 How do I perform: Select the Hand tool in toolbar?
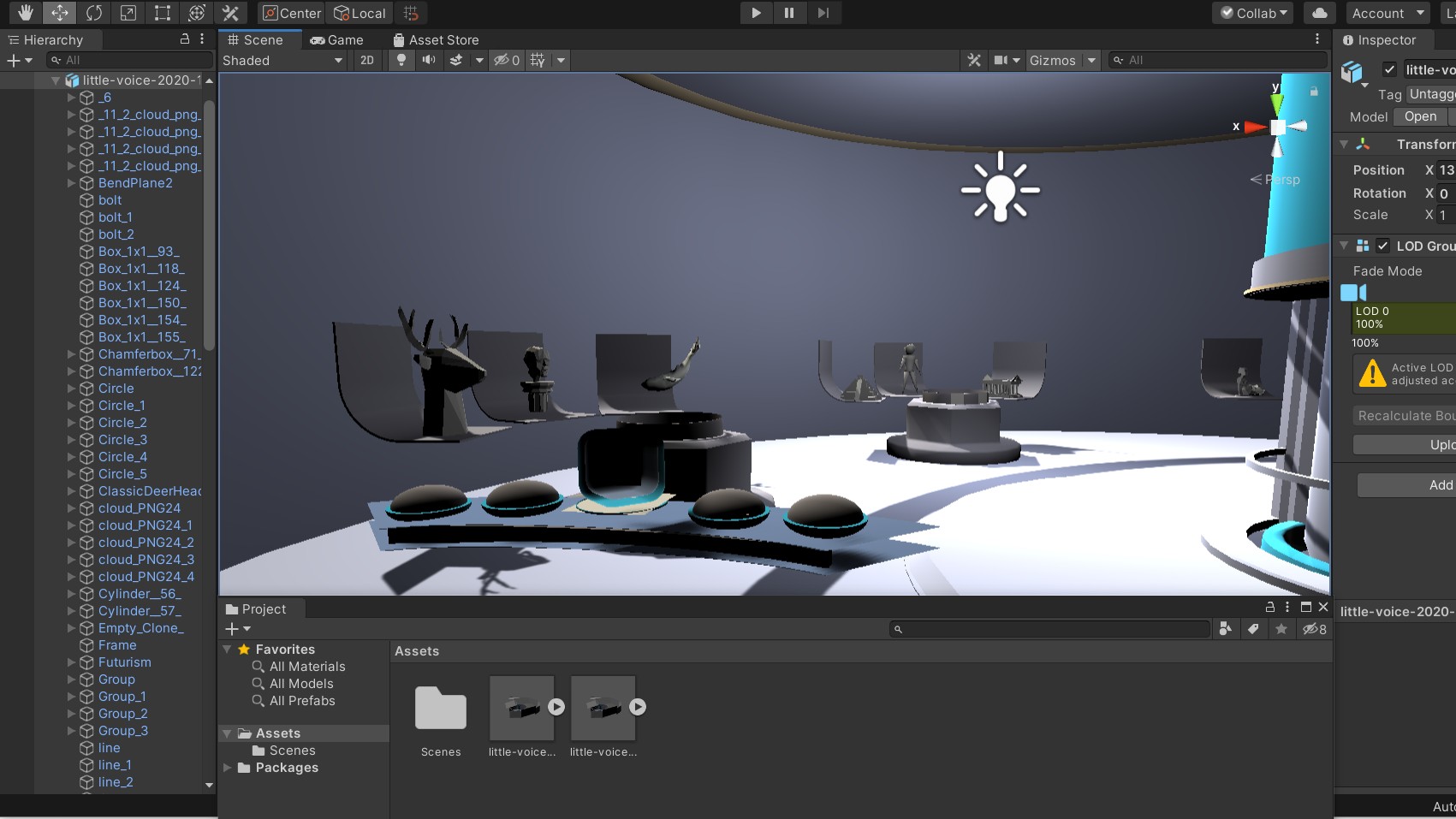(26, 13)
